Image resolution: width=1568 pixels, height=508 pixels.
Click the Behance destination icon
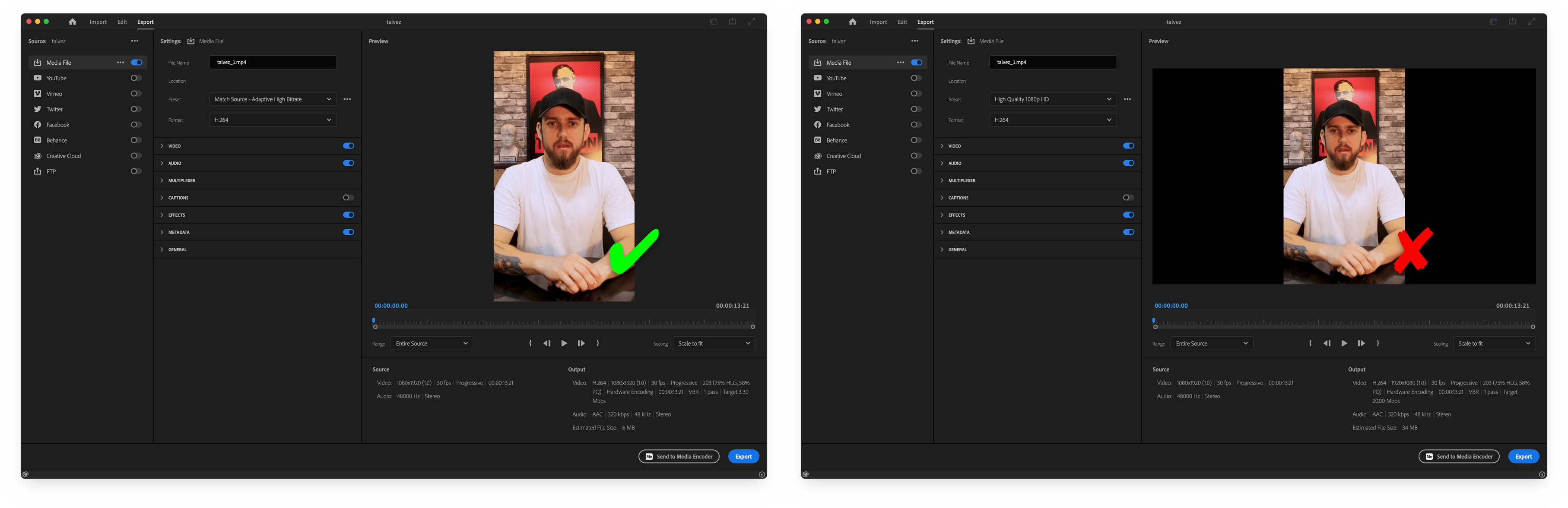(38, 140)
